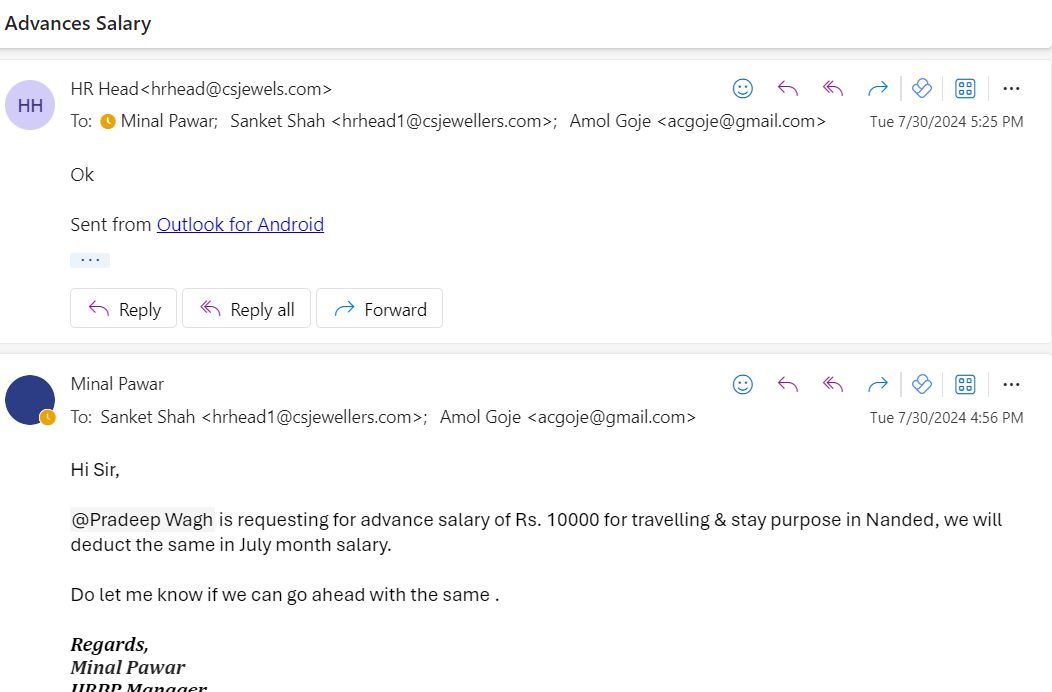The image size is (1052, 692).
Task: Click the Forward button below the message
Action: click(x=379, y=309)
